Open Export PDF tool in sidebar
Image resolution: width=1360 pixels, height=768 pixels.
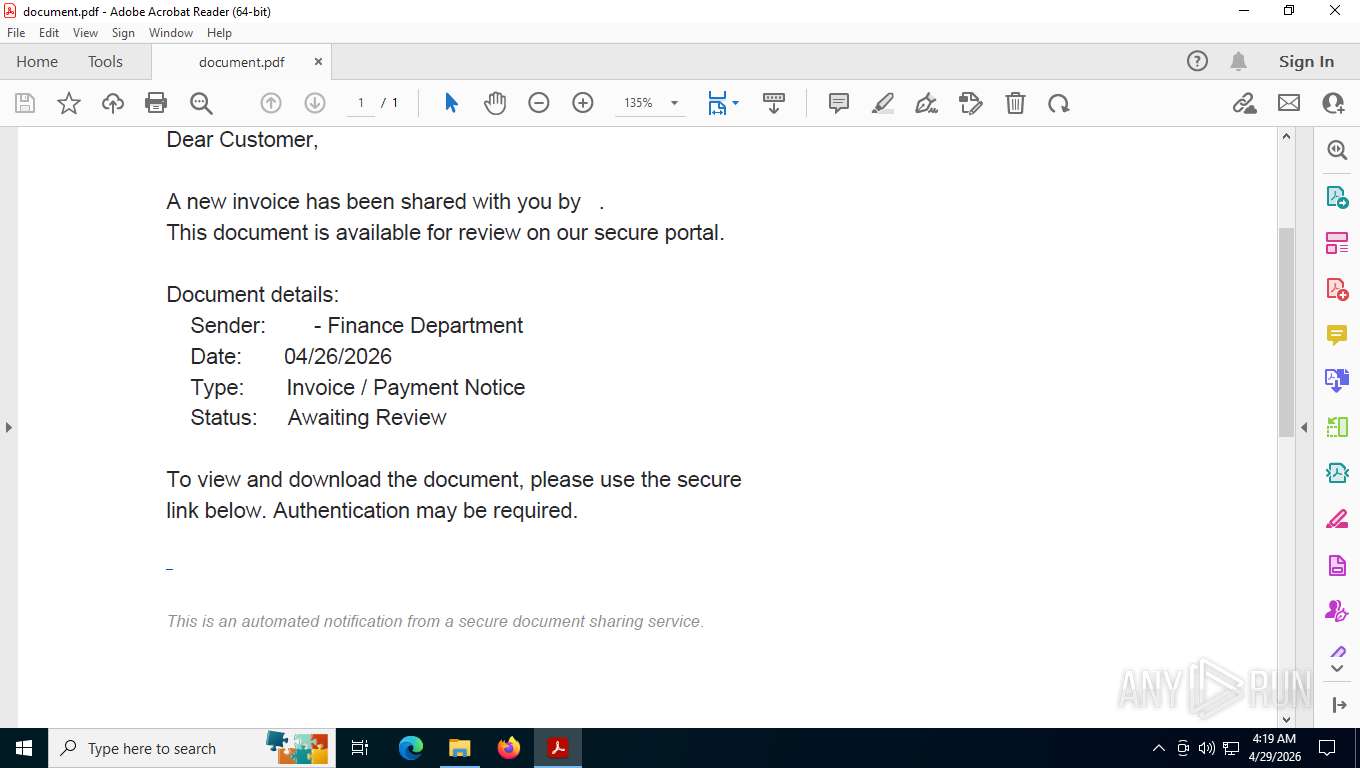click(1337, 197)
